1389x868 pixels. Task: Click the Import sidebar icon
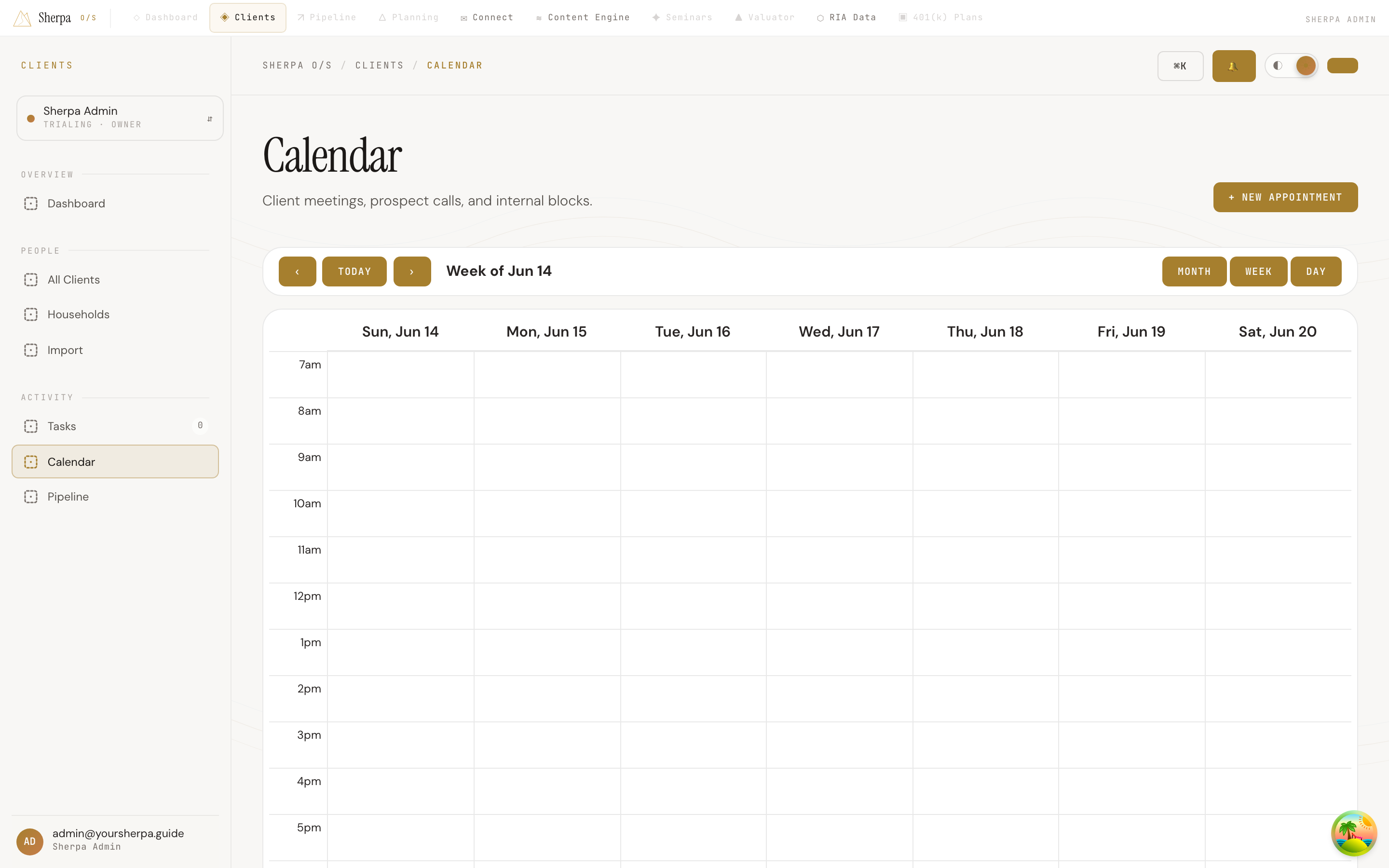coord(31,350)
